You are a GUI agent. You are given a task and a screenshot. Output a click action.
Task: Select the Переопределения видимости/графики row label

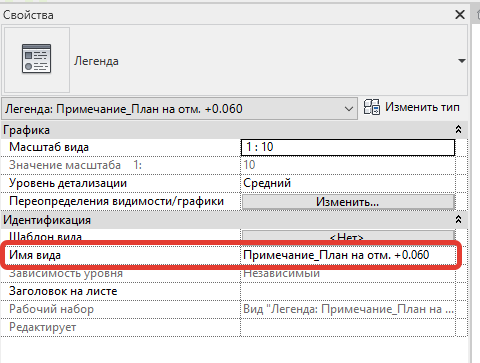[116, 201]
